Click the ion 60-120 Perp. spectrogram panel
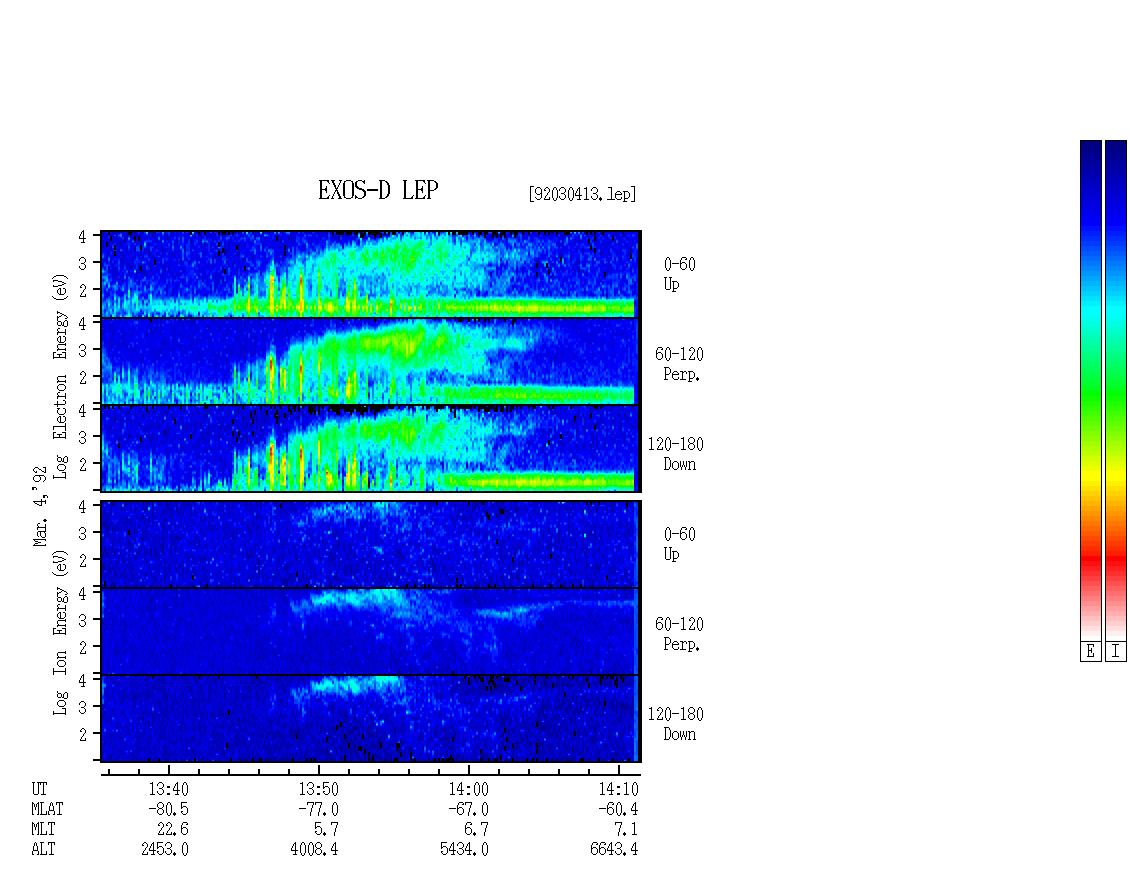The width and height of the screenshot is (1130, 875). click(370, 631)
